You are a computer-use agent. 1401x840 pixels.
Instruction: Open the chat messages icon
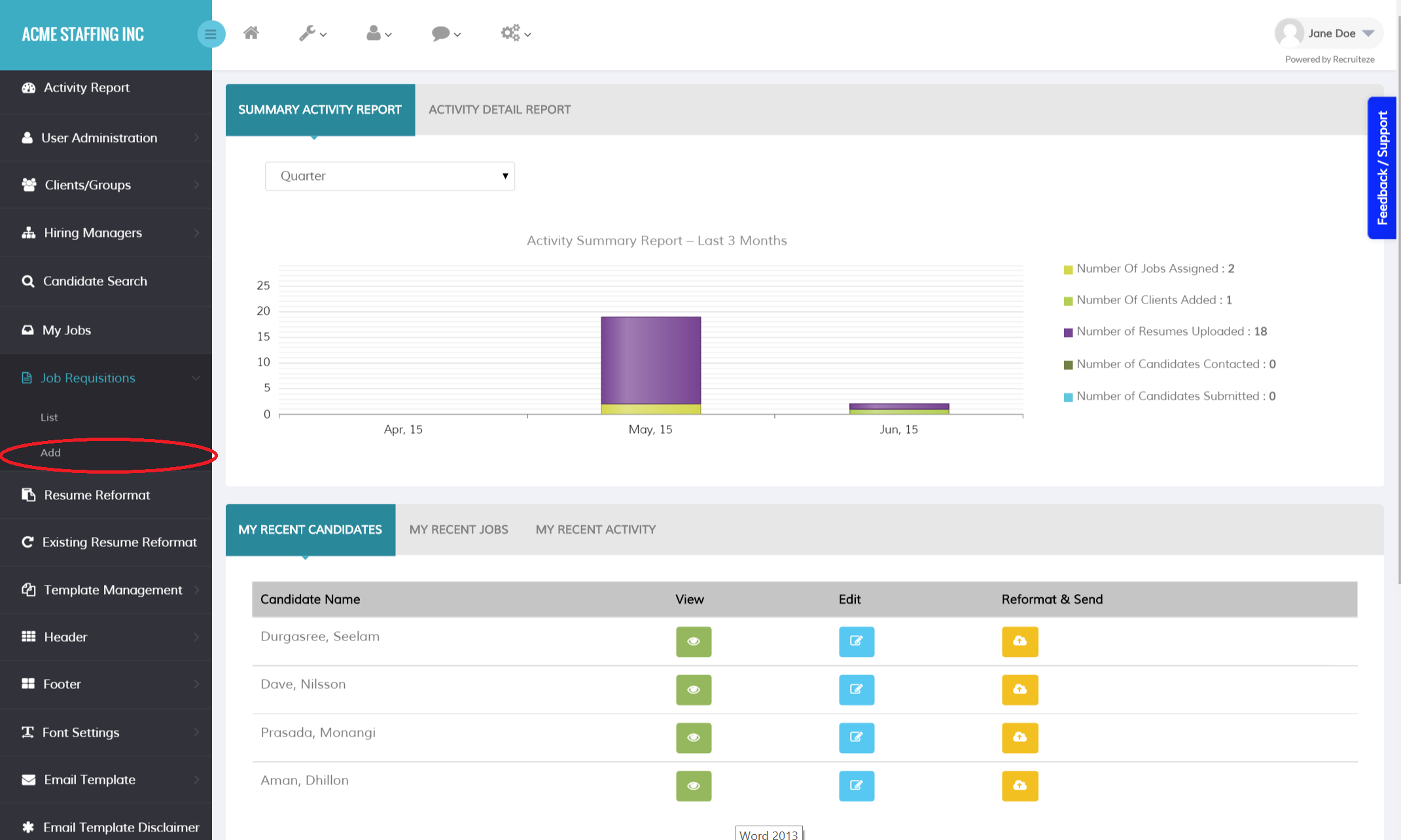click(441, 33)
